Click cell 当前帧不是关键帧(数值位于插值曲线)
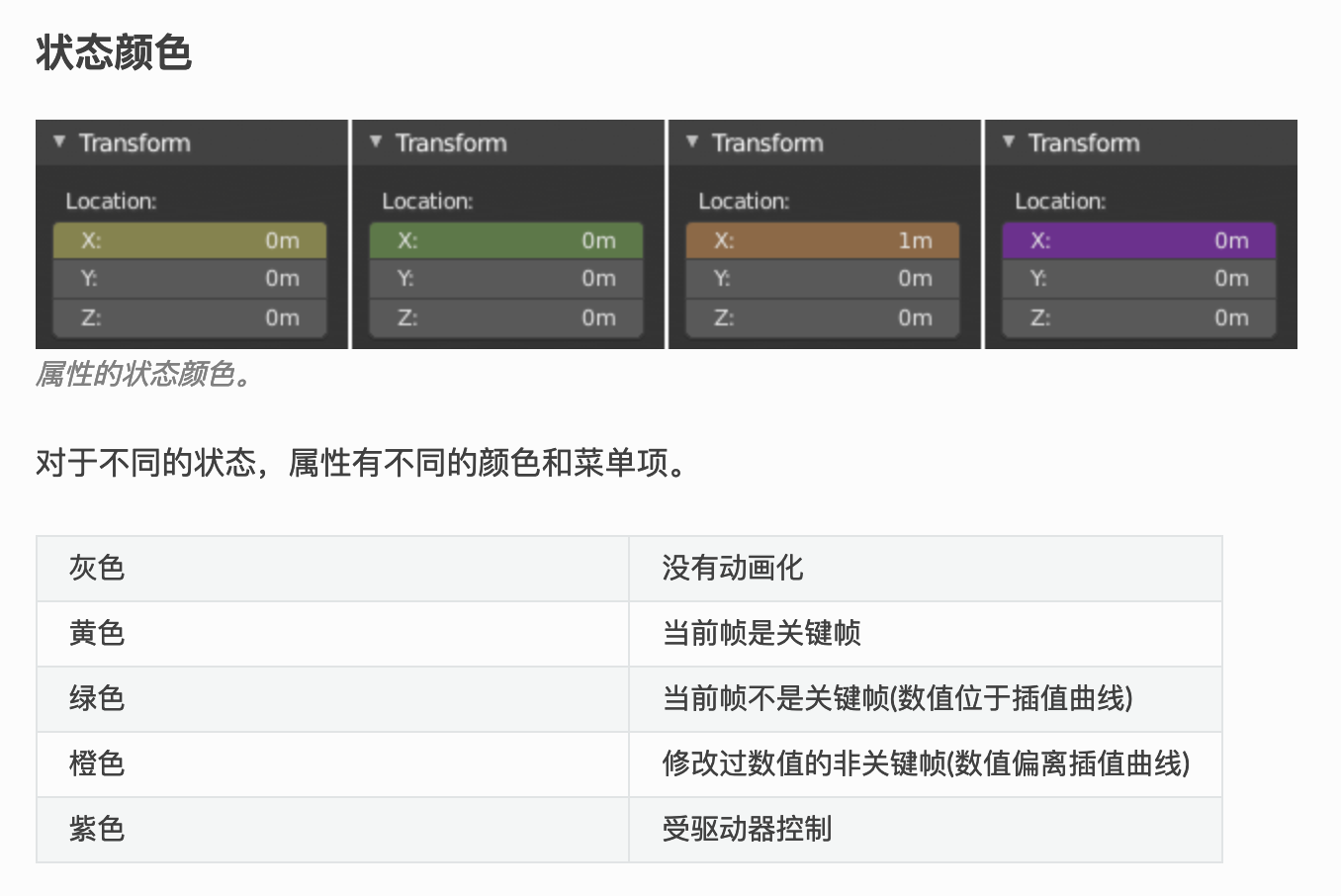The image size is (1341, 896). (x=926, y=699)
